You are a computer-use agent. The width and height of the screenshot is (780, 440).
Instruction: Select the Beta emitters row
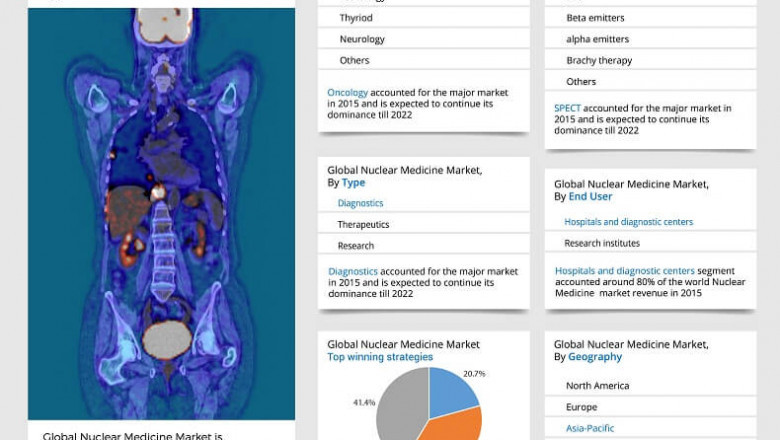[x=650, y=18]
